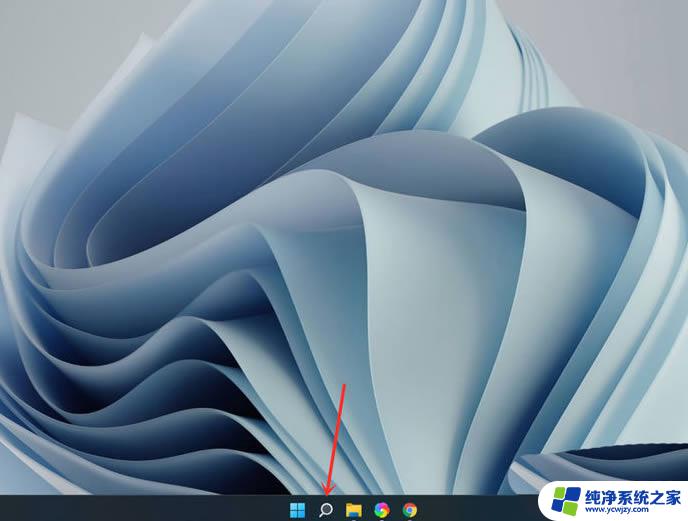Select the yellow folder icon
The image size is (688, 521).
click(353, 510)
